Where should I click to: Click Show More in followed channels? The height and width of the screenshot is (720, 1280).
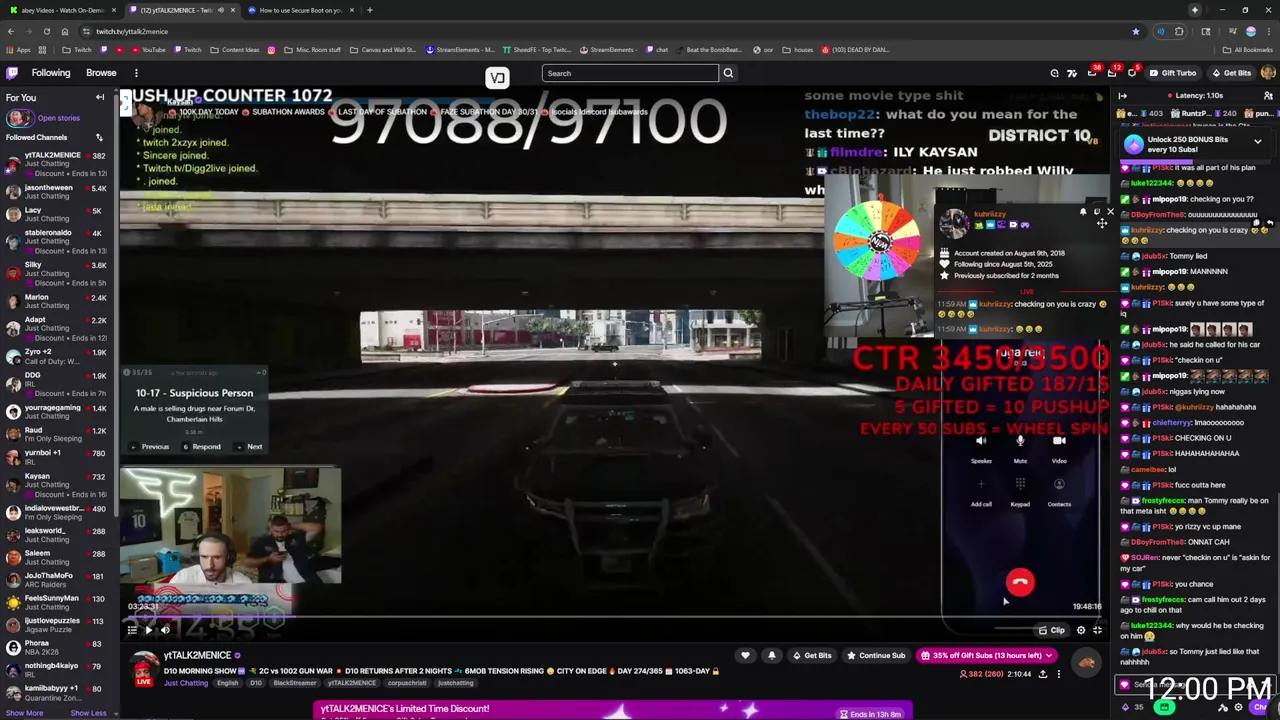25,713
